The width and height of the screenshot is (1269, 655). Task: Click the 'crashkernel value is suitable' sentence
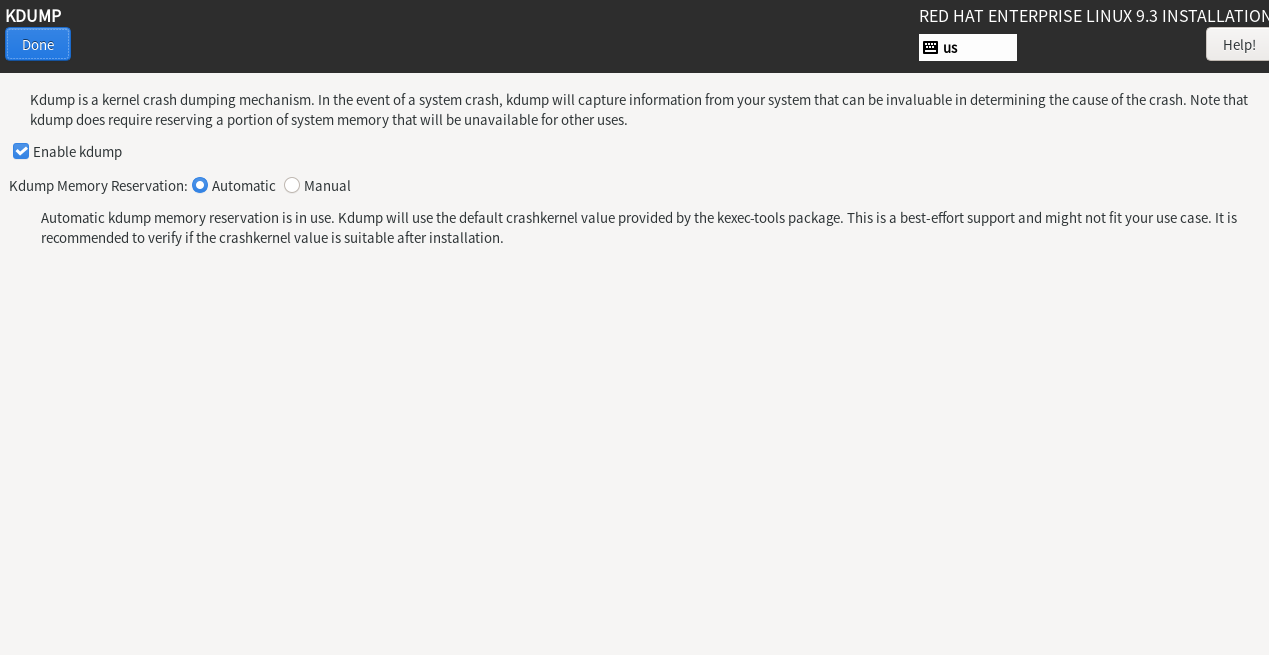(x=306, y=238)
